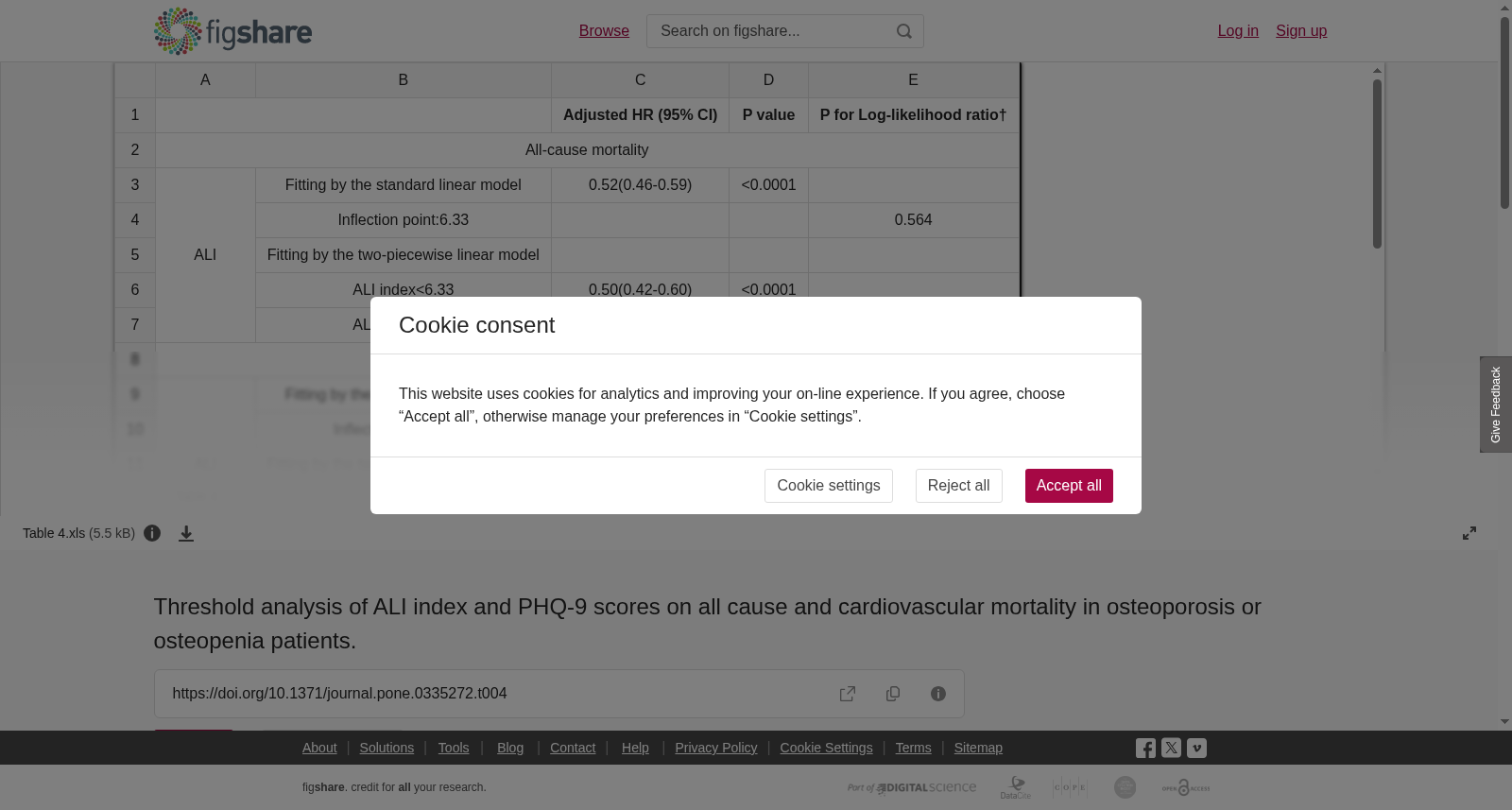Open the Browse link
The height and width of the screenshot is (810, 1512).
[x=604, y=31]
